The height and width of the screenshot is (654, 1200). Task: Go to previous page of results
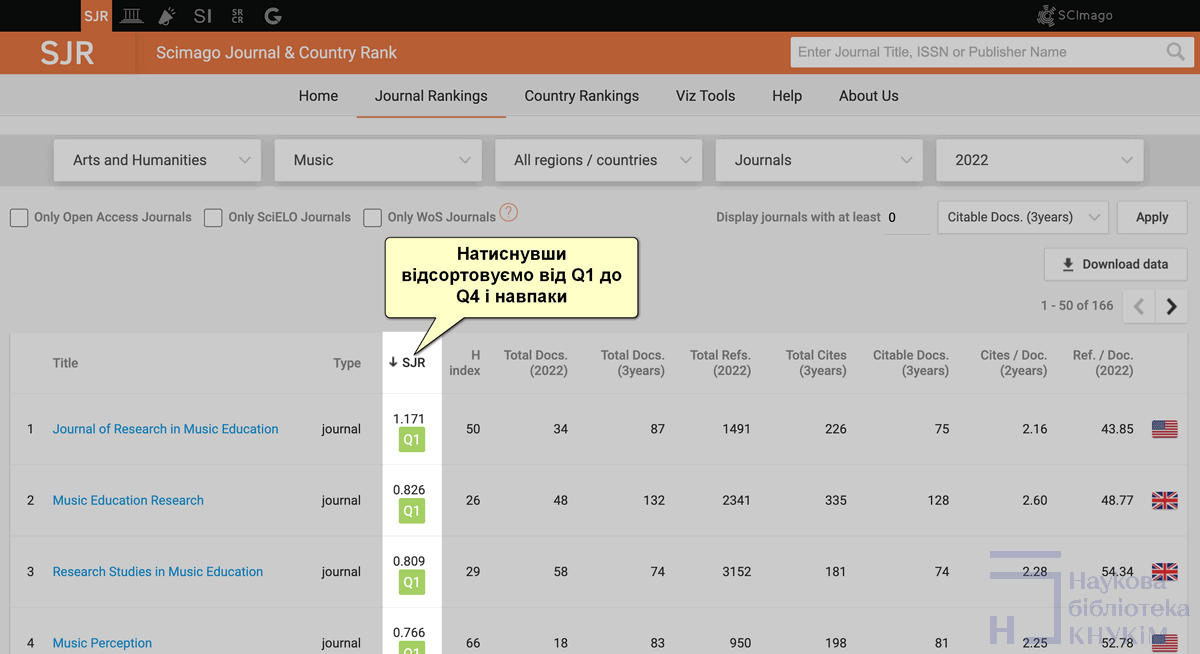[x=1139, y=306]
